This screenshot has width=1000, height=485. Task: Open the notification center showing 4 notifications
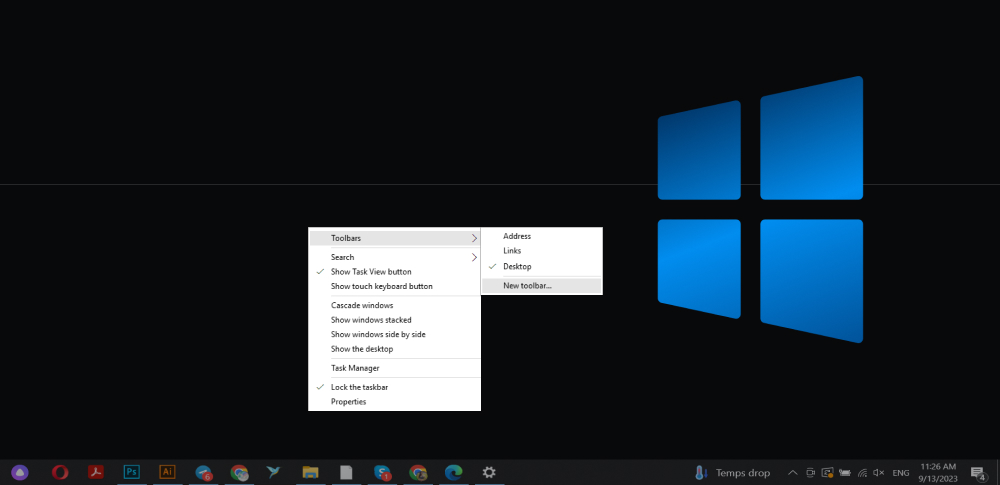978,473
